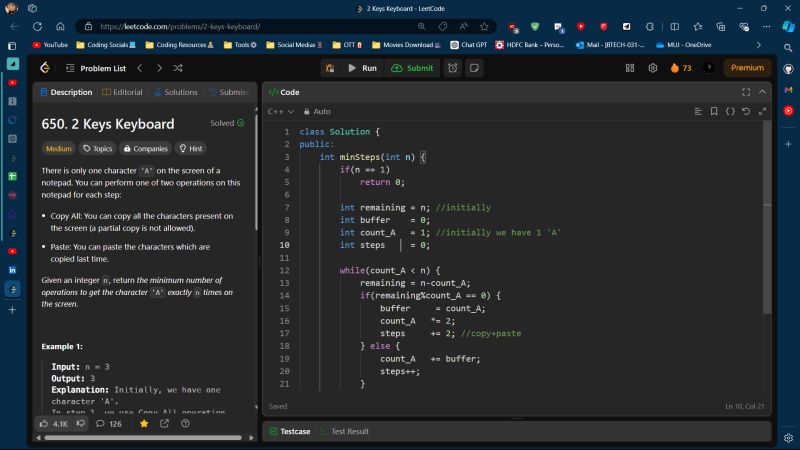
Task: Open the Tools bookmark folder
Action: (240, 45)
